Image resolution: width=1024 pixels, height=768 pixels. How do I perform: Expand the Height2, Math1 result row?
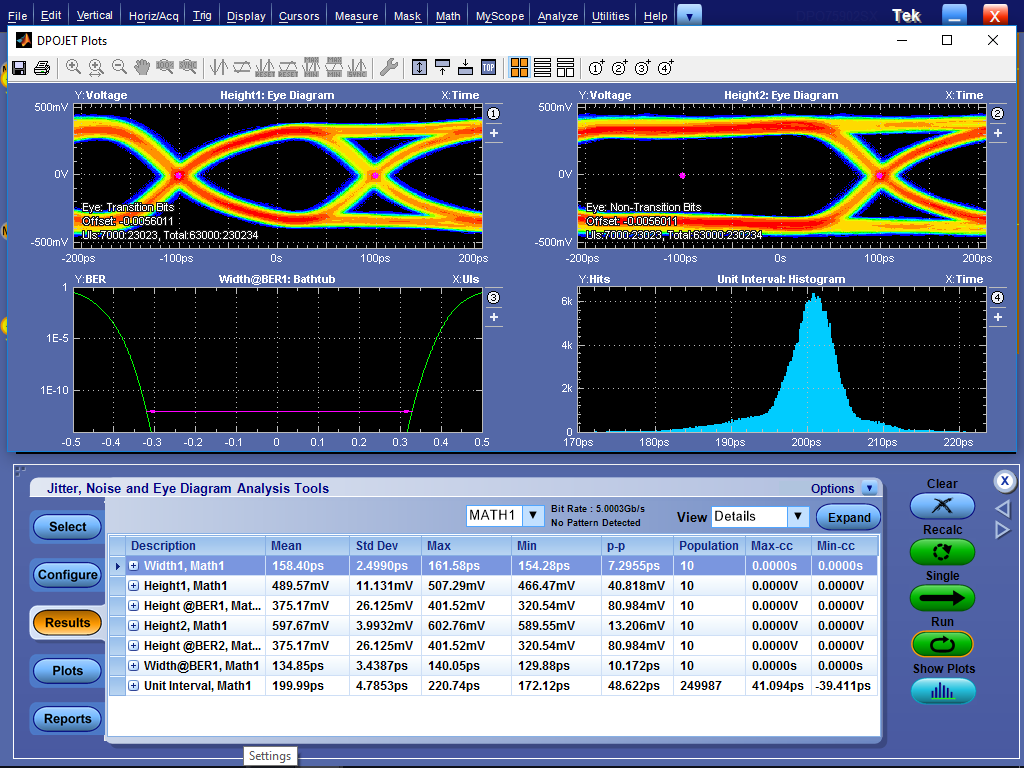click(x=133, y=626)
